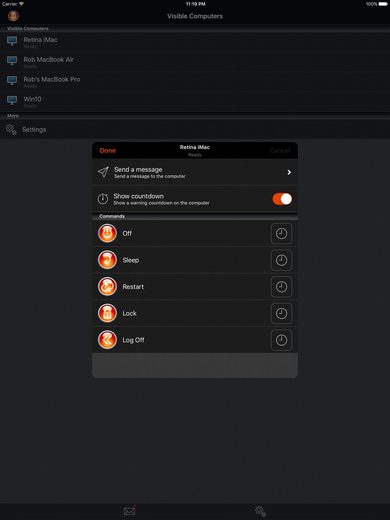Tap the orange Log Off icon
The height and width of the screenshot is (520, 390).
(x=107, y=340)
